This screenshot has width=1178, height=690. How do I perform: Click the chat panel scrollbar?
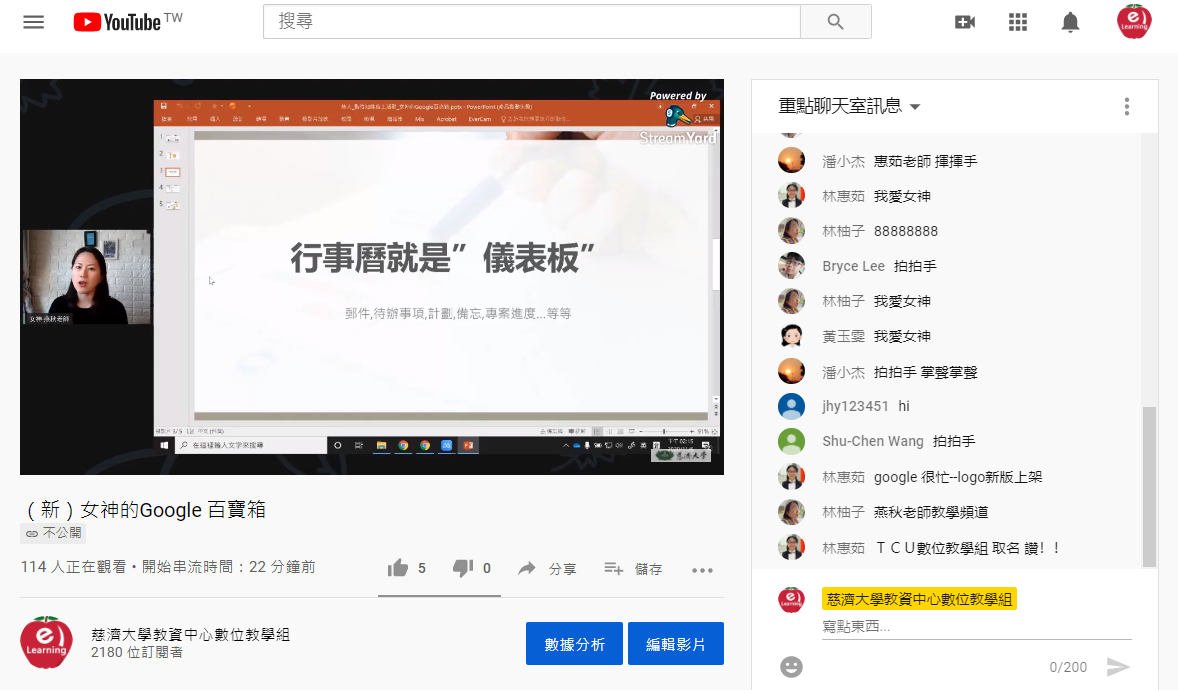[x=1149, y=485]
